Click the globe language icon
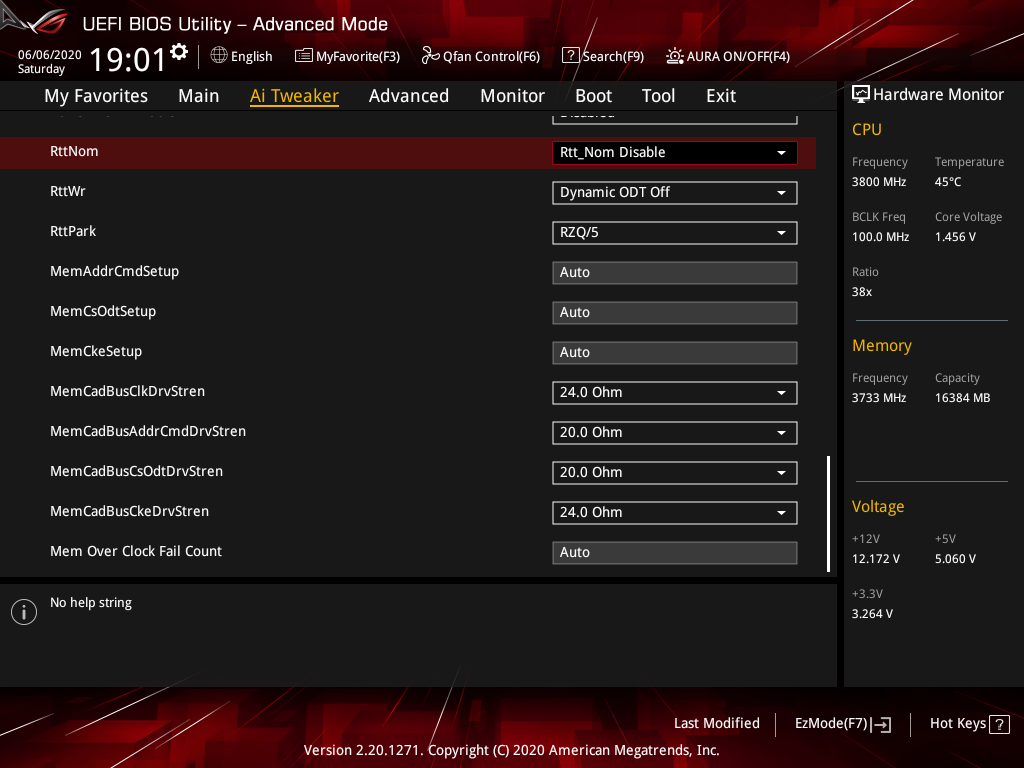 (219, 56)
